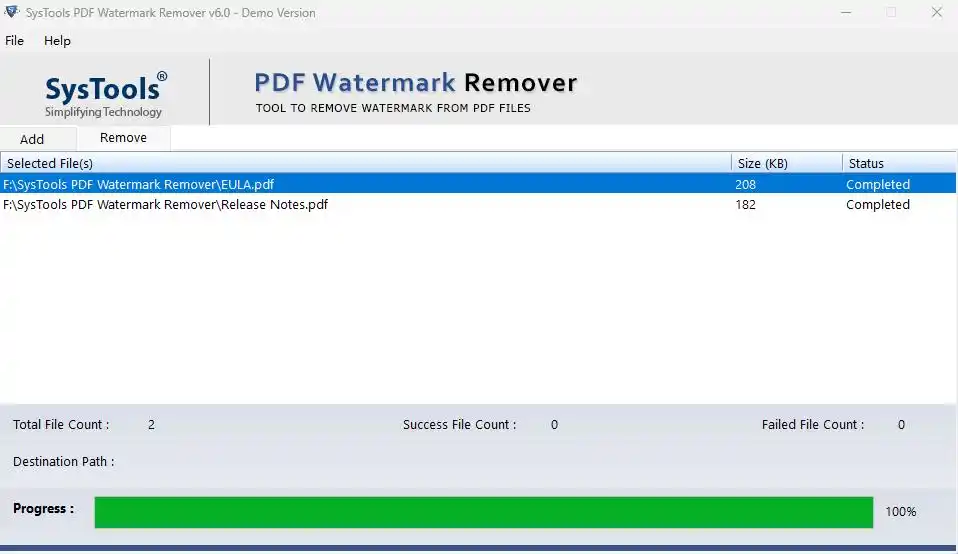Viewport: 958px width, 554px height.
Task: Open the File menu
Action: pyautogui.click(x=15, y=41)
